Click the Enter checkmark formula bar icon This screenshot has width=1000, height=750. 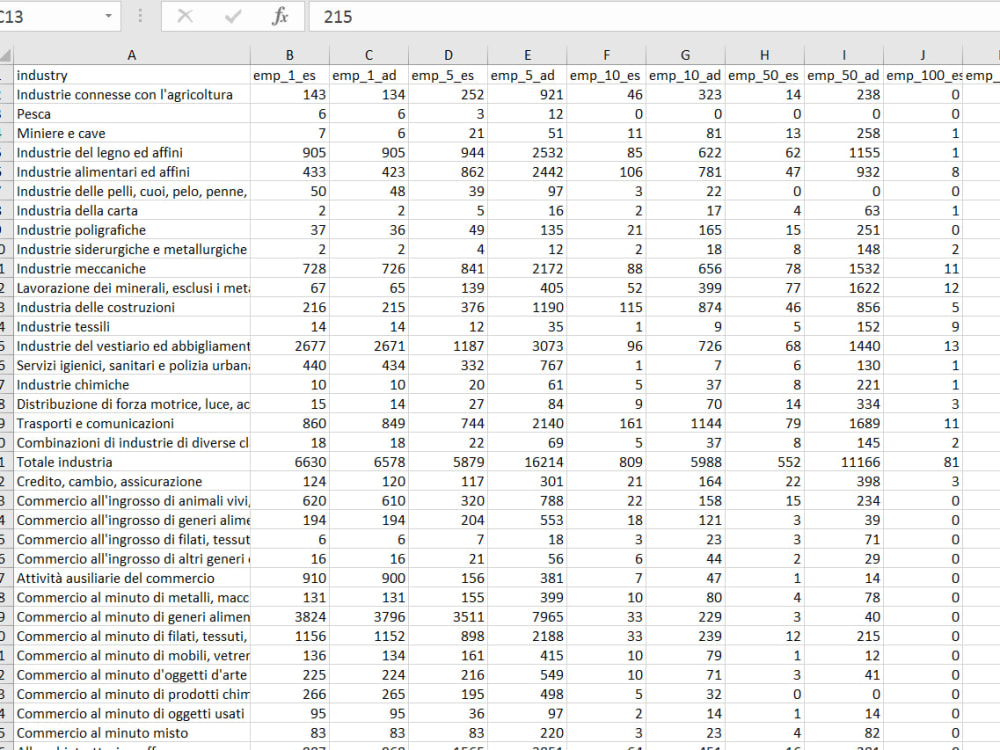[x=233, y=16]
